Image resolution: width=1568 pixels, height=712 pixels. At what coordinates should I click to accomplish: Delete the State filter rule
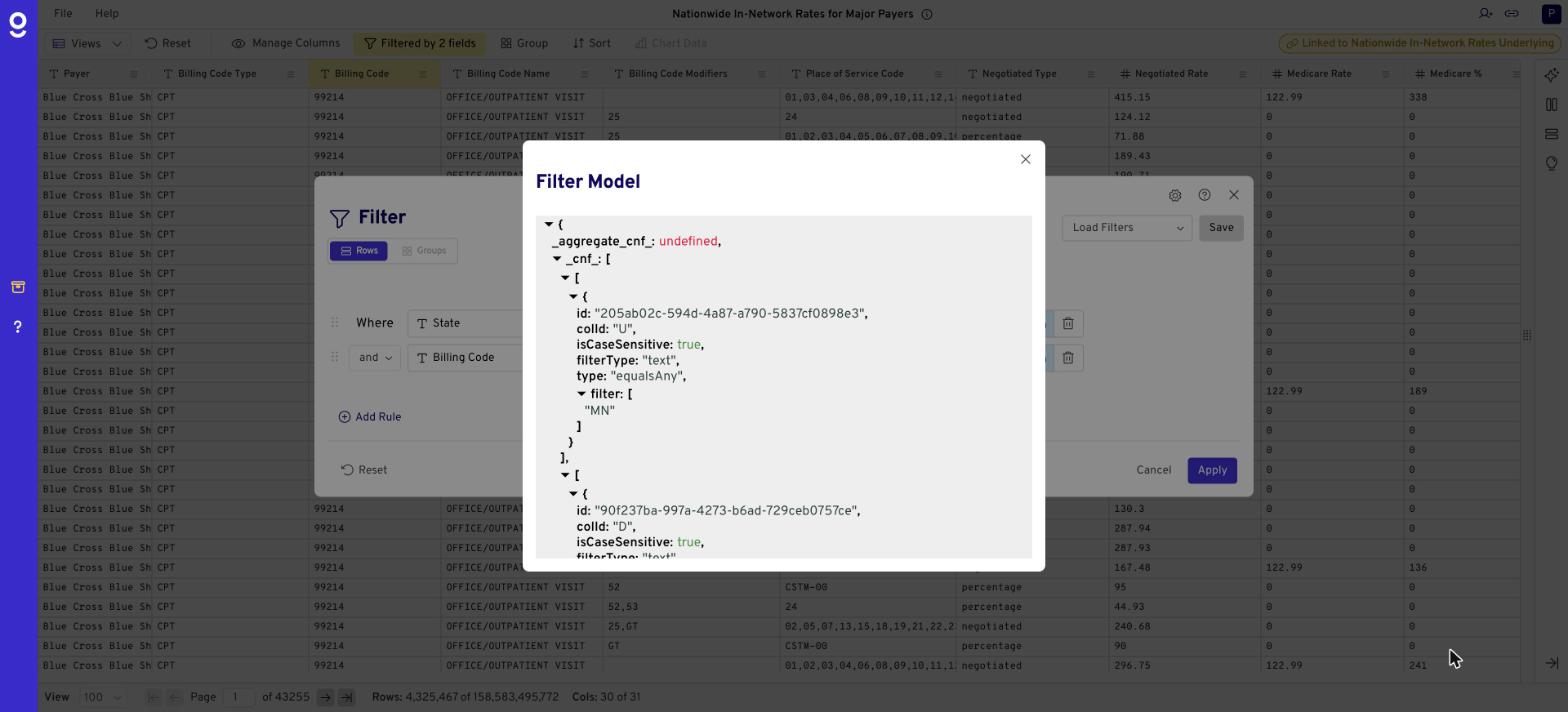point(1068,323)
